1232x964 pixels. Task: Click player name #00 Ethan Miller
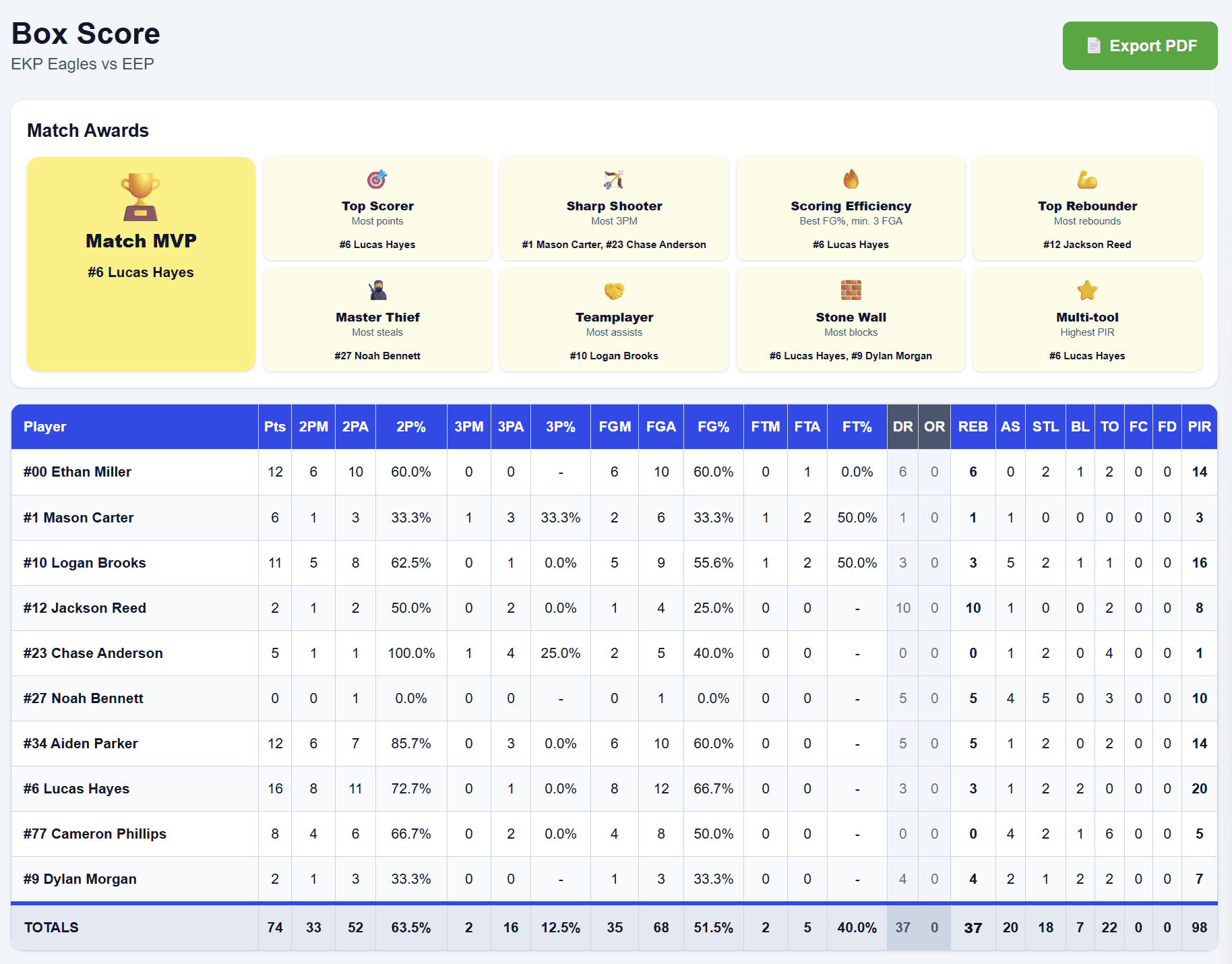[77, 472]
